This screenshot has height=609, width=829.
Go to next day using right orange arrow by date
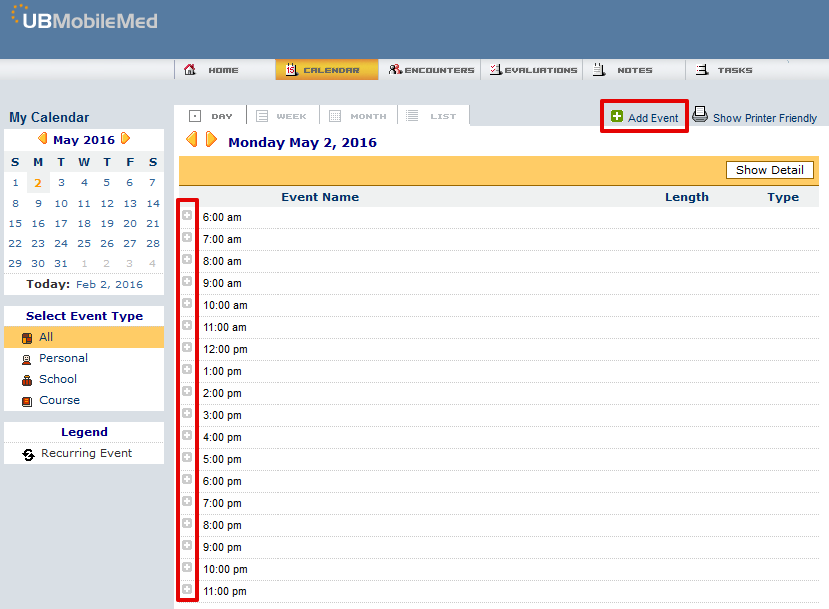click(211, 140)
